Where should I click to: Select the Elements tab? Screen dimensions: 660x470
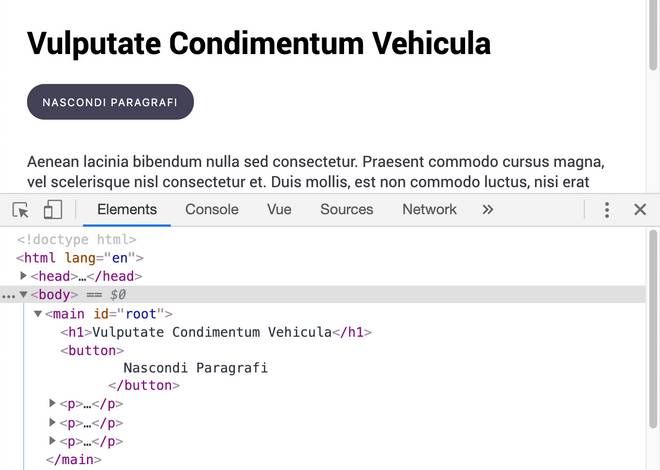[x=127, y=210]
